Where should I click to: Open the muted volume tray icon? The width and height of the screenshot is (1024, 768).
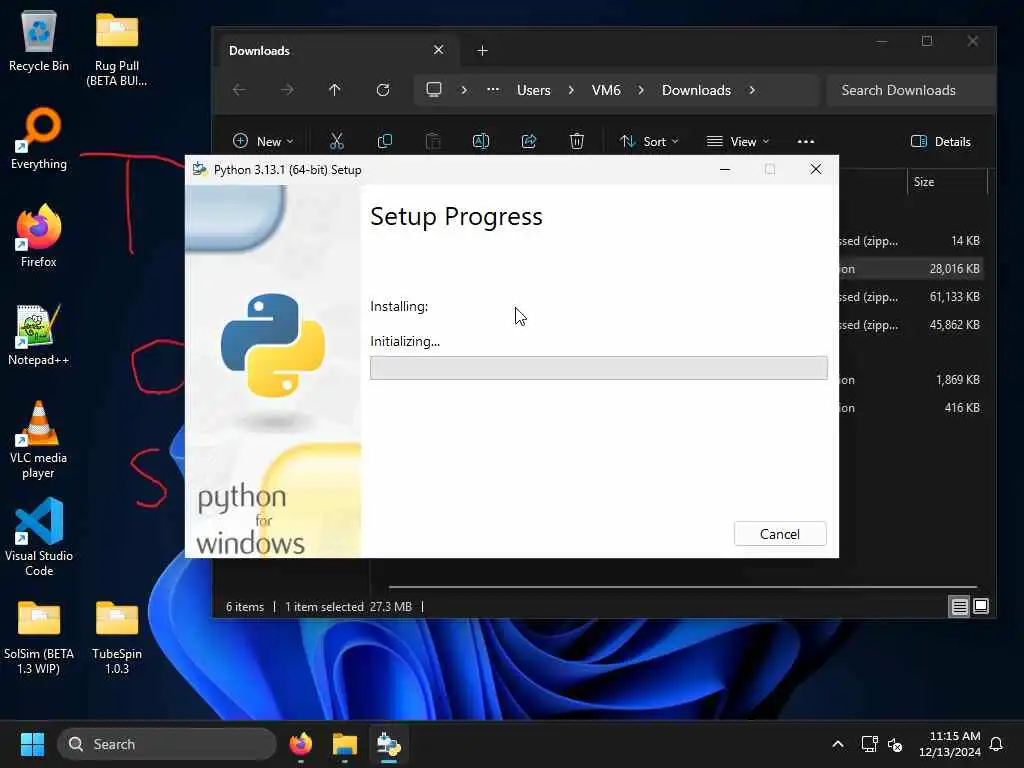point(895,744)
